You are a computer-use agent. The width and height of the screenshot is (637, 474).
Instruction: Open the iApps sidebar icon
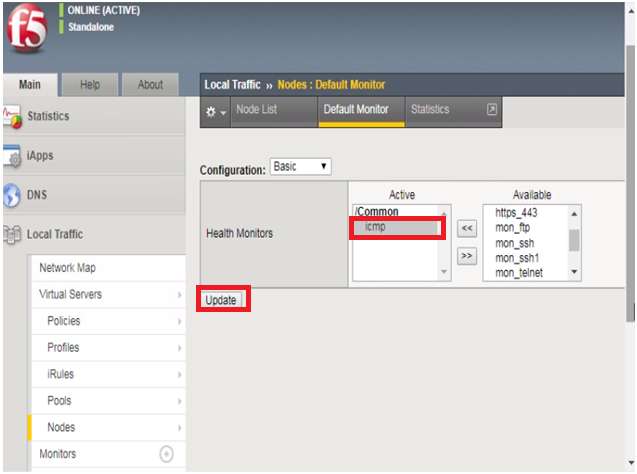click(12, 156)
